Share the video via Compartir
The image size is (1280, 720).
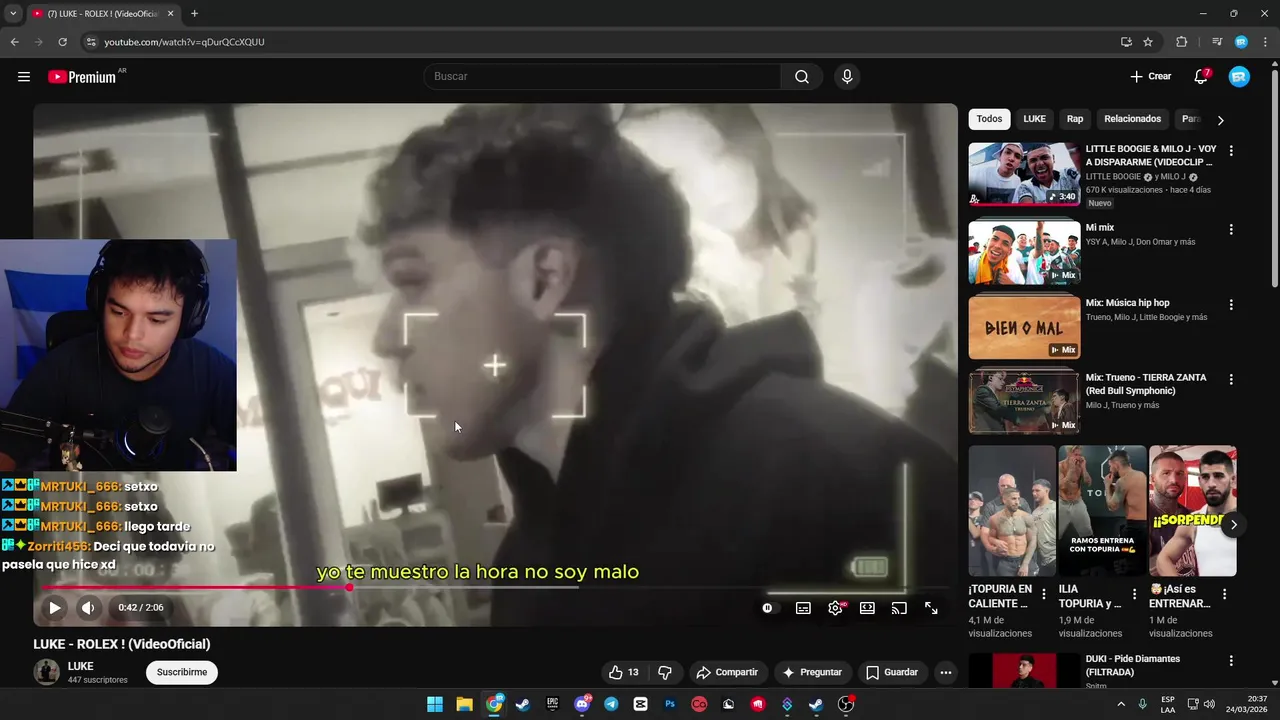coord(727,672)
